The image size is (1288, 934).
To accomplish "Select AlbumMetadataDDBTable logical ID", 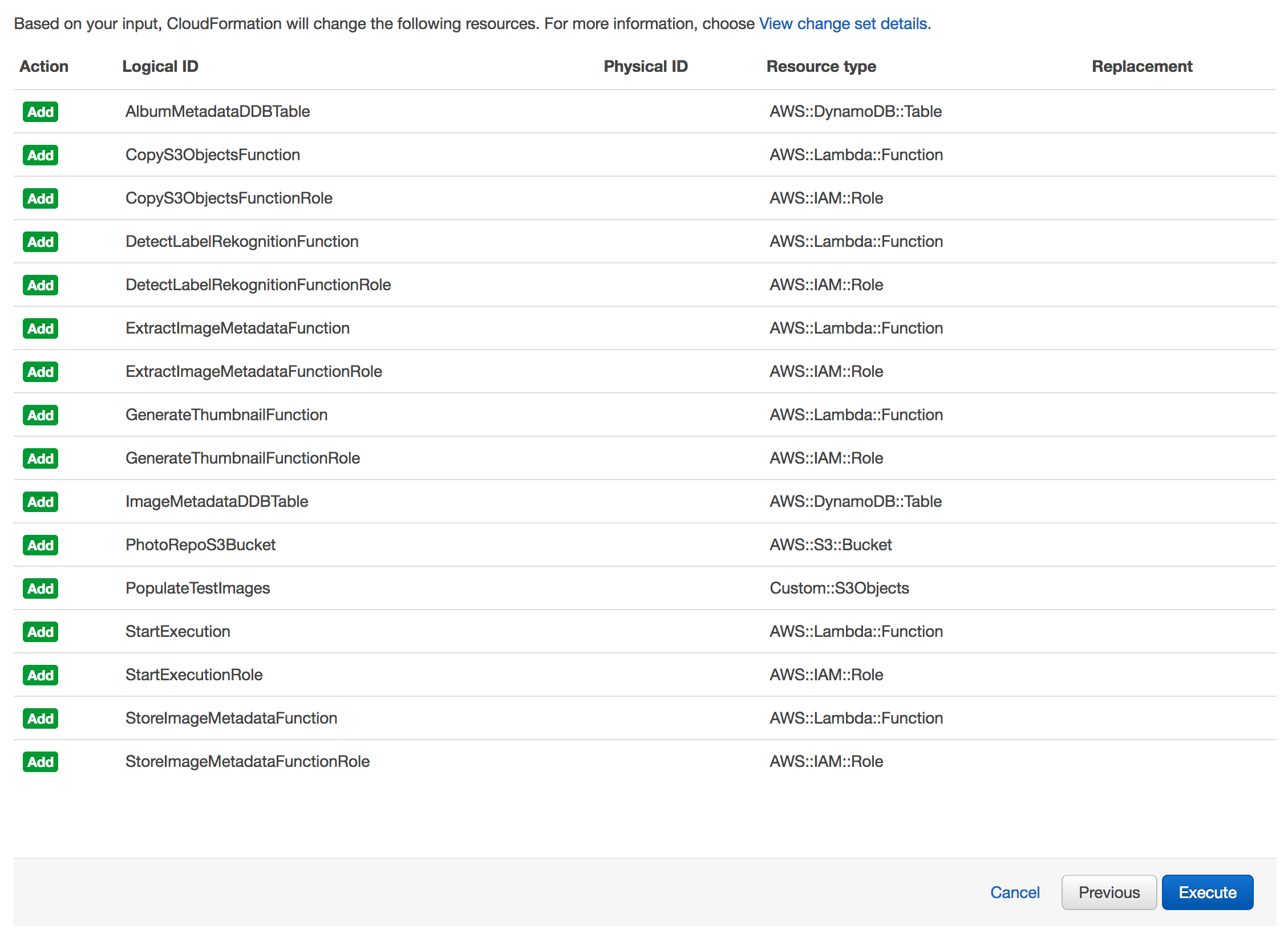I will tap(217, 111).
